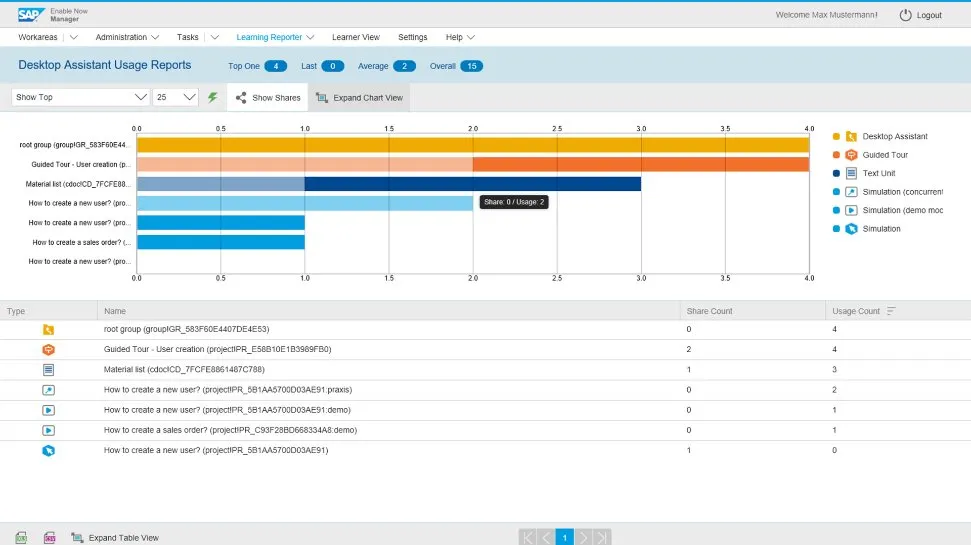Open the Show Top dropdown
971x545 pixels.
click(81, 97)
